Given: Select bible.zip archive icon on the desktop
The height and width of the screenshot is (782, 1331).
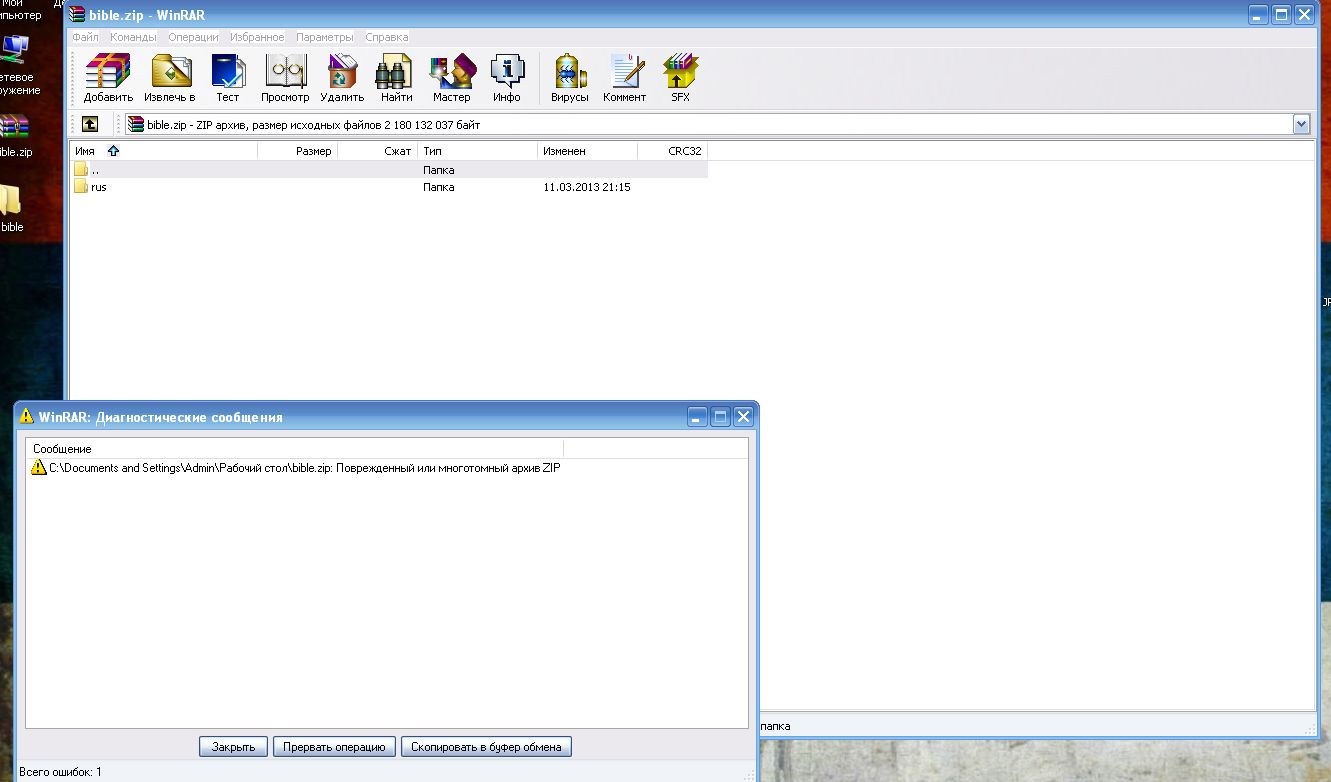Looking at the screenshot, I should [x=14, y=129].
